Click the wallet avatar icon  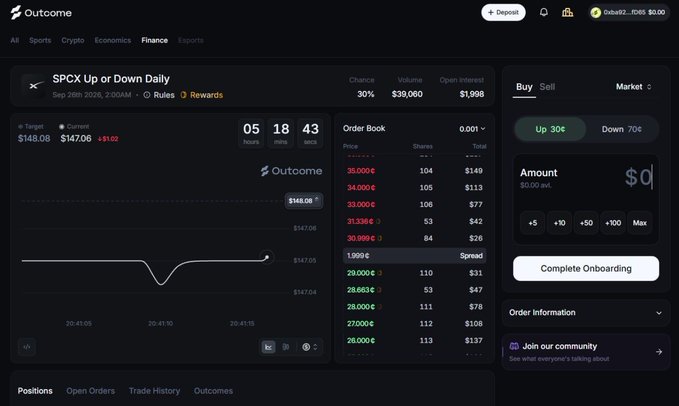click(x=596, y=13)
